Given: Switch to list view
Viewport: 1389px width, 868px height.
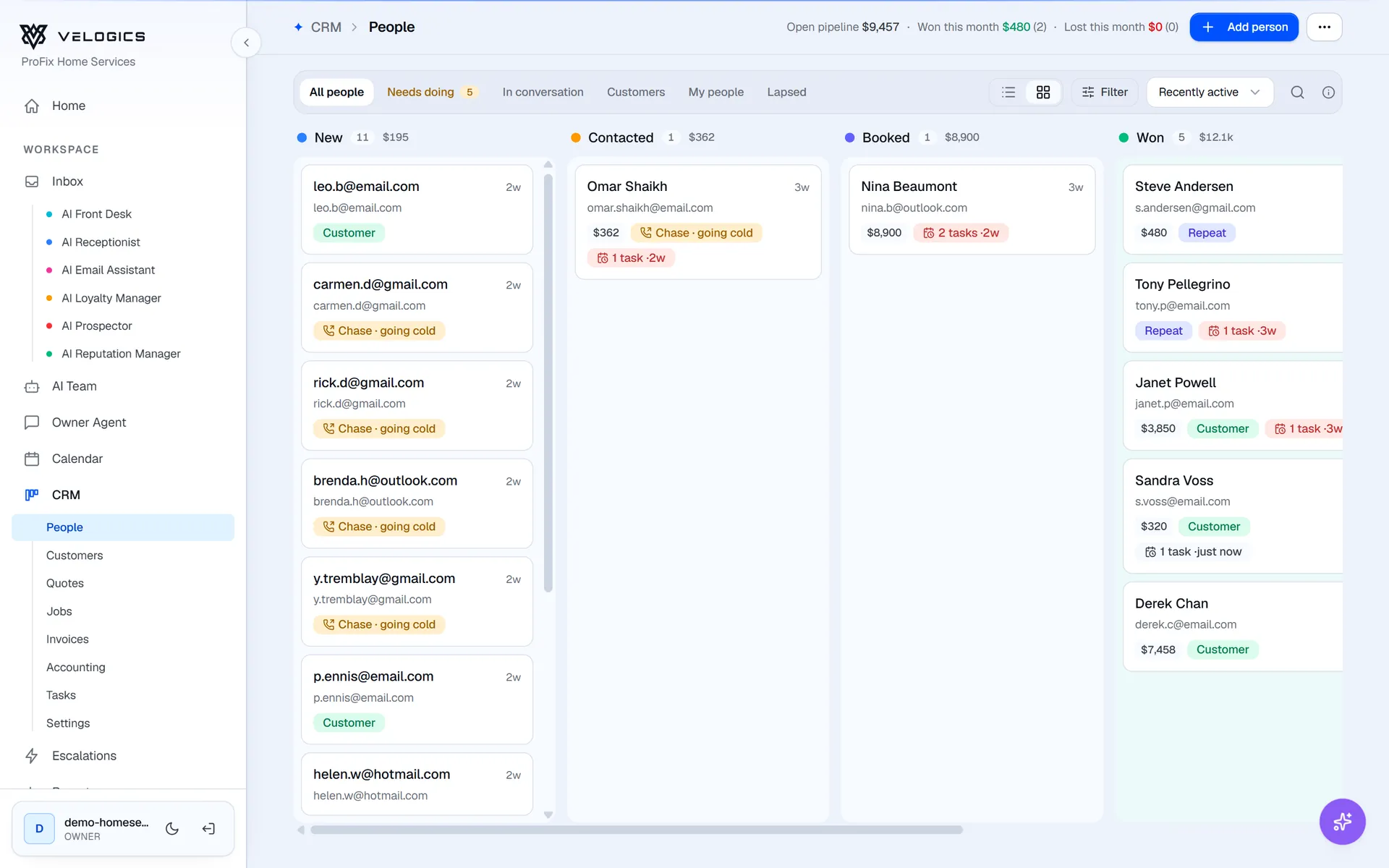Looking at the screenshot, I should pos(1008,92).
